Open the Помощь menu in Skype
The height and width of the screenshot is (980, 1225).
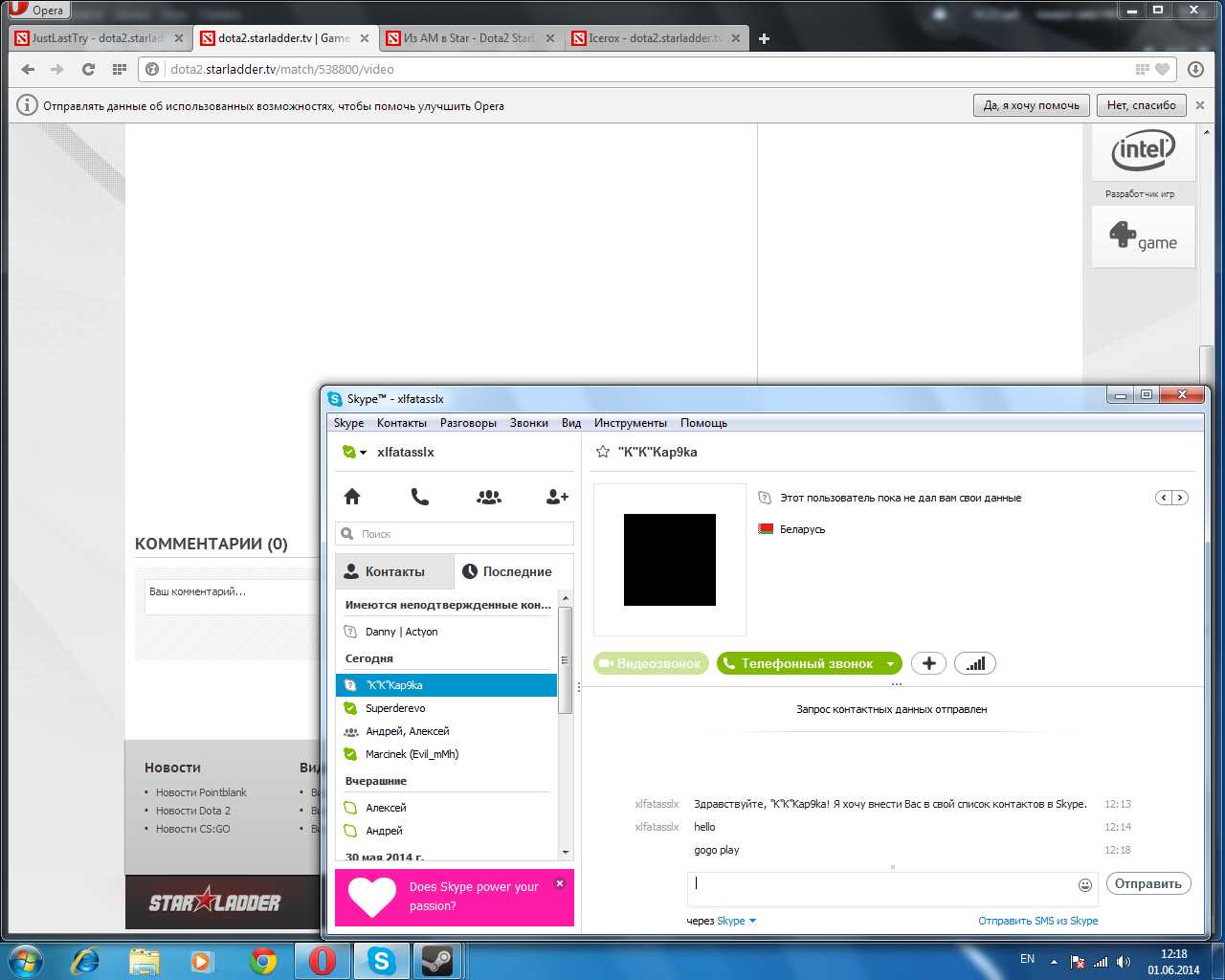point(703,423)
